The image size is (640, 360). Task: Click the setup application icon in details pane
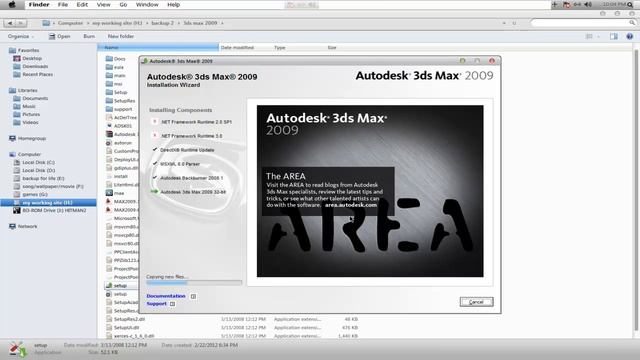pyautogui.click(x=17, y=349)
